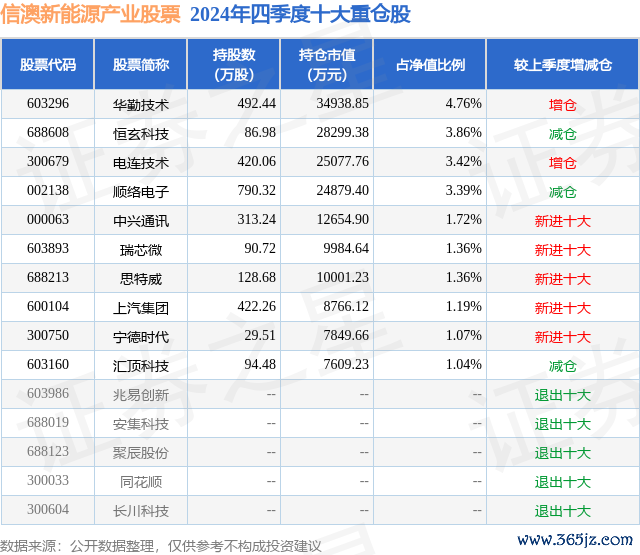
Task: Select stock name 宁德时代
Action: [141, 337]
